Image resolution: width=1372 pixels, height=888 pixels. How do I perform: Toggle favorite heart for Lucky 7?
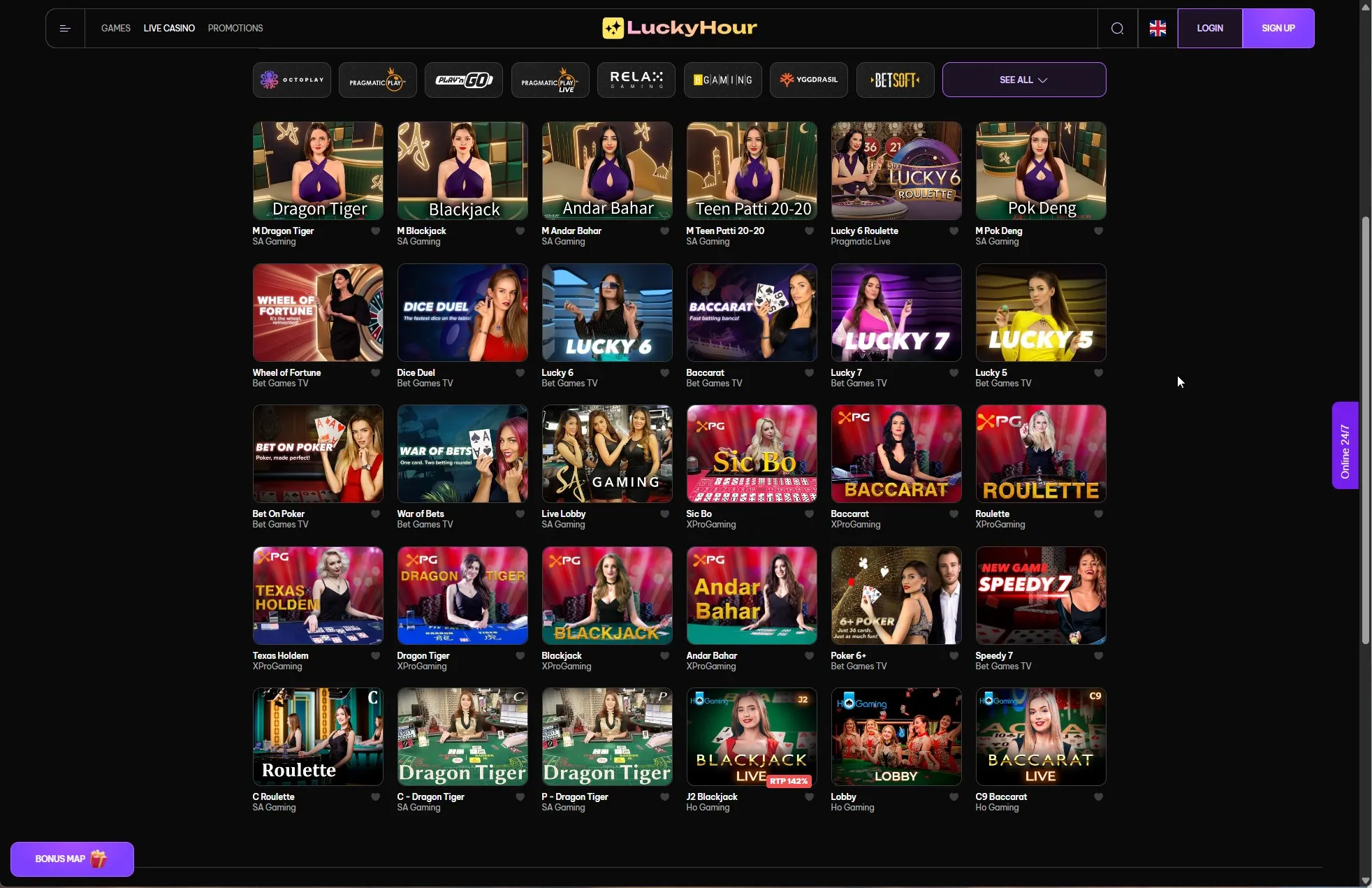954,373
